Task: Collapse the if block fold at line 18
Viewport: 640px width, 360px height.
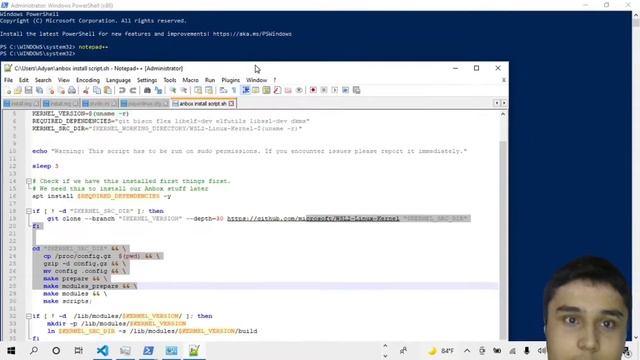Action: [29, 211]
